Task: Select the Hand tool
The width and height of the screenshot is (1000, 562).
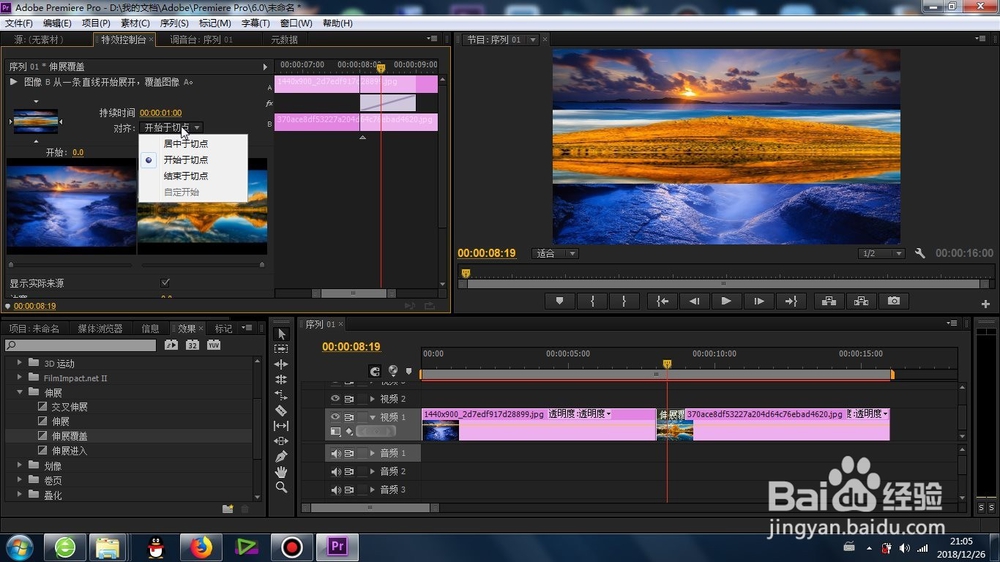Action: pyautogui.click(x=281, y=472)
